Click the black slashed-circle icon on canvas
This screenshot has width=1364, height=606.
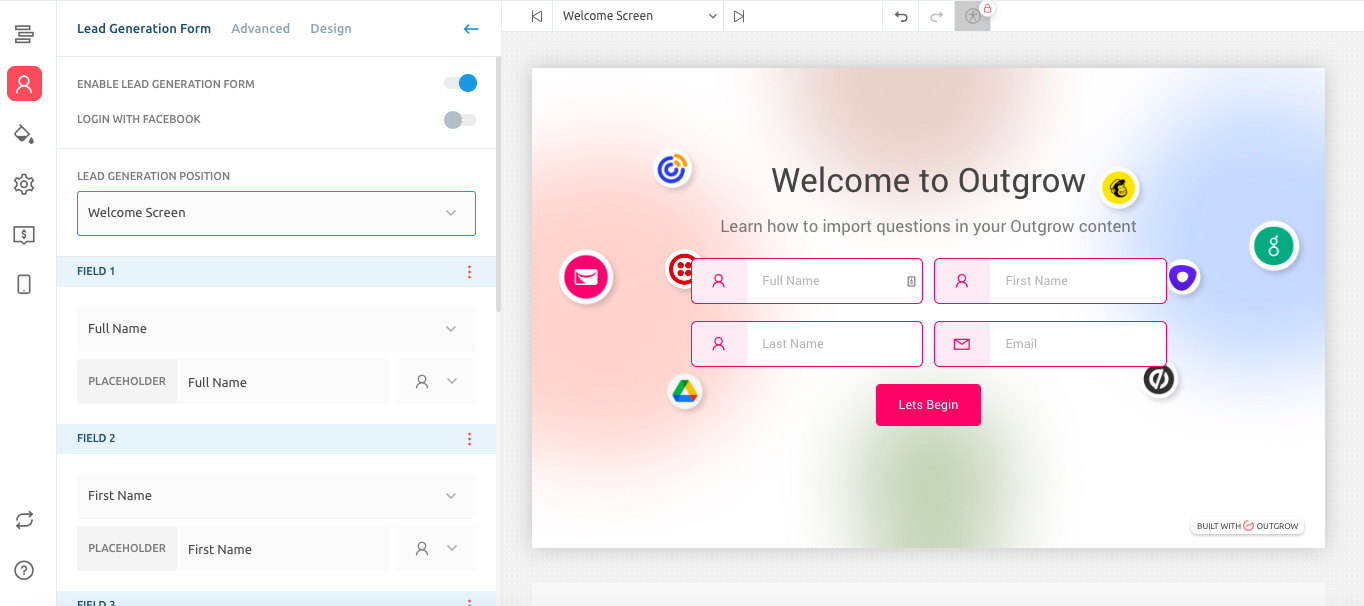click(1159, 380)
